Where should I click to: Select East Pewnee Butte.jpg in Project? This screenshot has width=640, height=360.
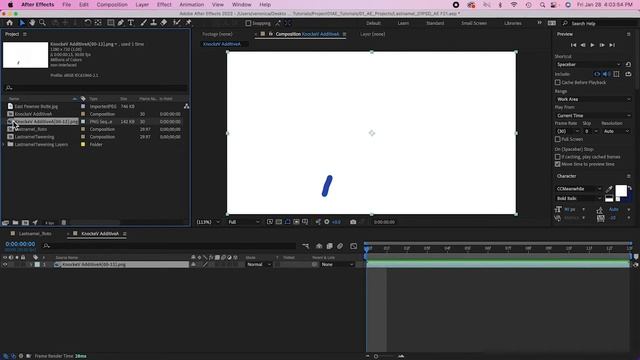pyautogui.click(x=36, y=106)
